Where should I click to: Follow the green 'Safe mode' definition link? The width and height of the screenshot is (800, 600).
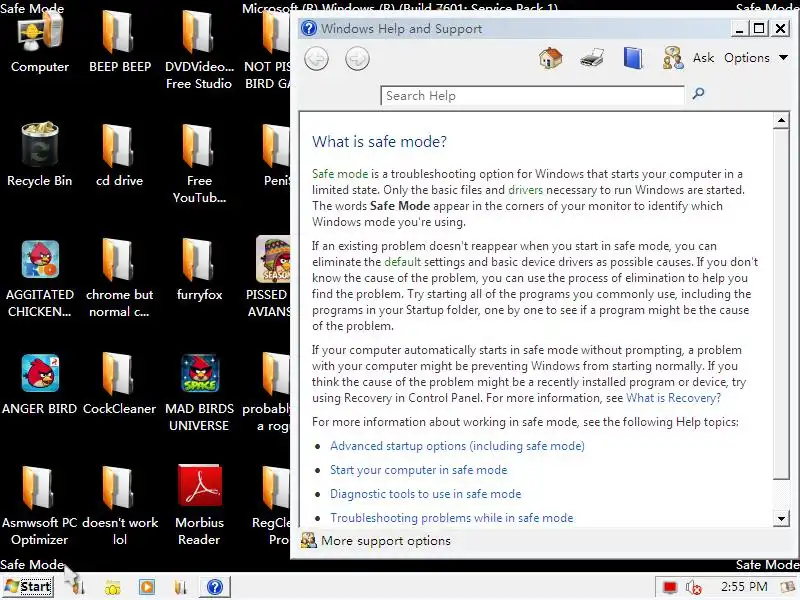pos(340,173)
